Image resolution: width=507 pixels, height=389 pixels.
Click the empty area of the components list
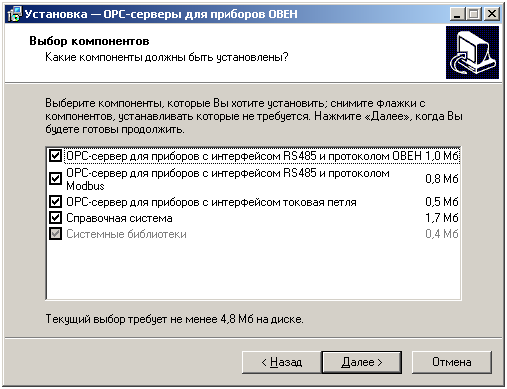pyautogui.click(x=253, y=270)
